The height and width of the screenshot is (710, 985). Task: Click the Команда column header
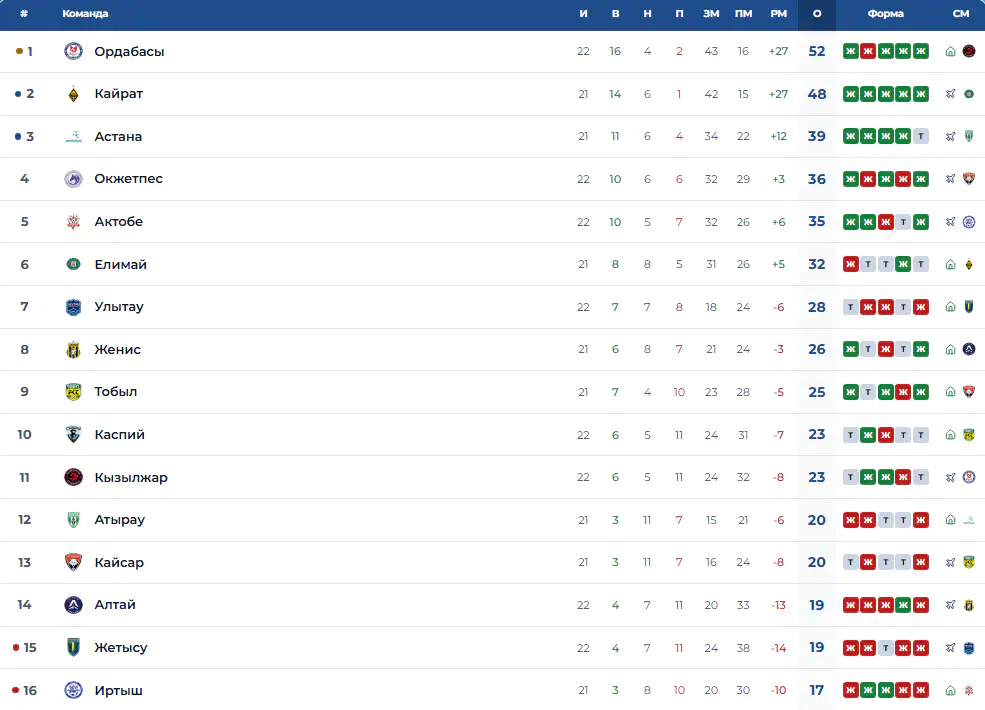(85, 14)
